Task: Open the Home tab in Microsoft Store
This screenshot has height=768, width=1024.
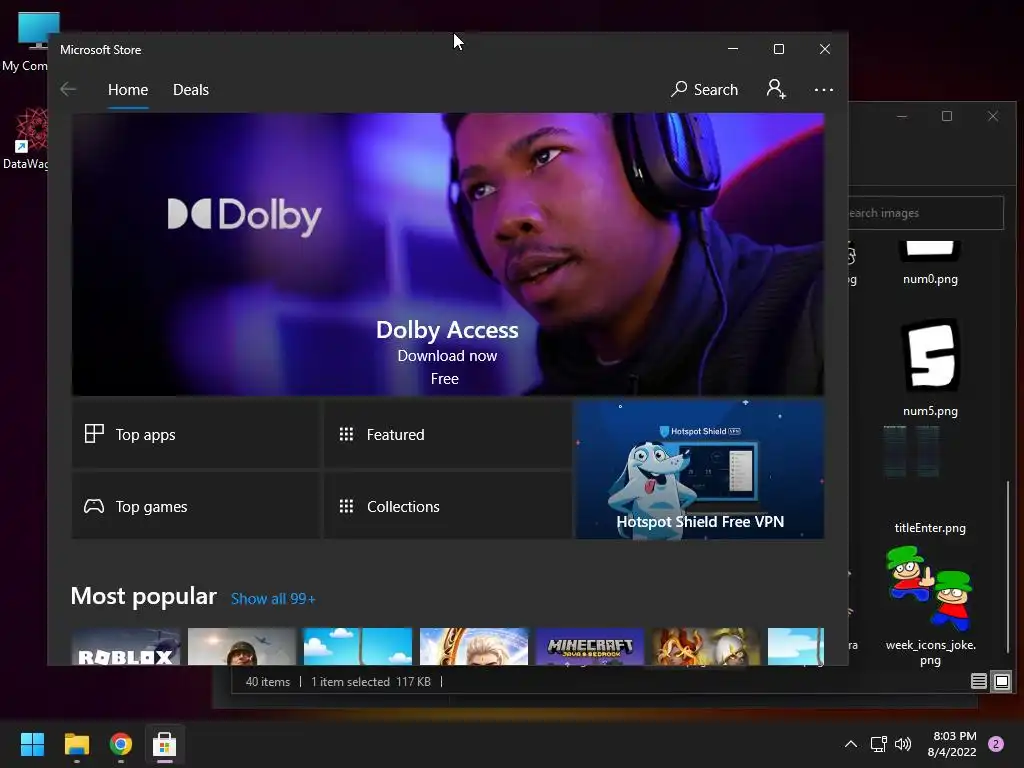Action: tap(128, 89)
